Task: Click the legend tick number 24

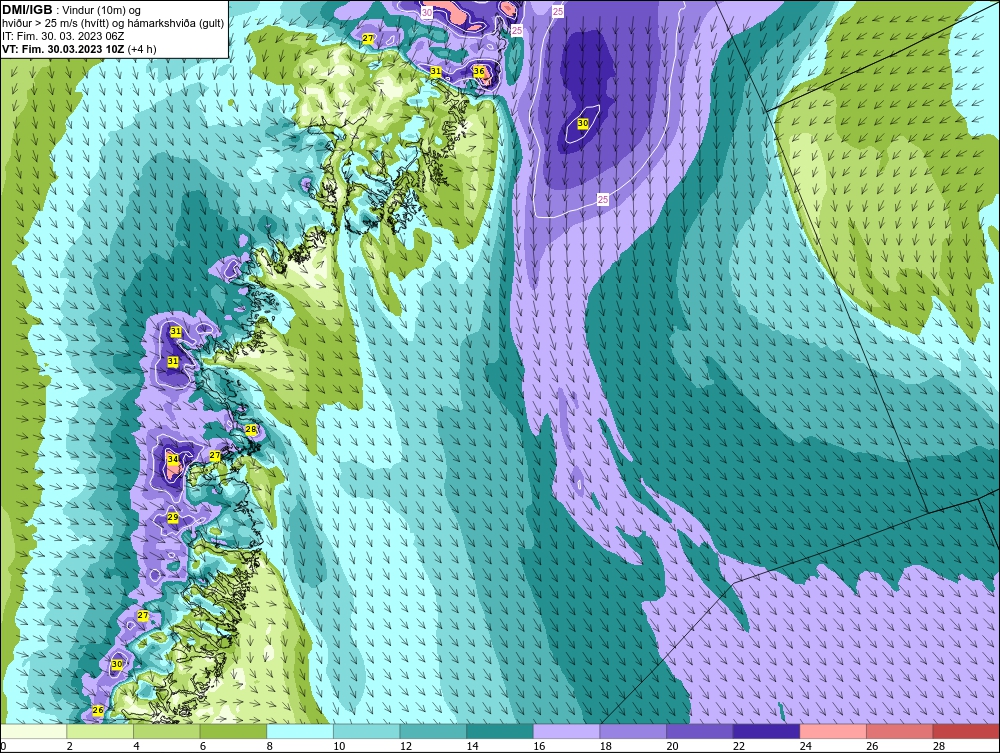Action: tap(806, 746)
